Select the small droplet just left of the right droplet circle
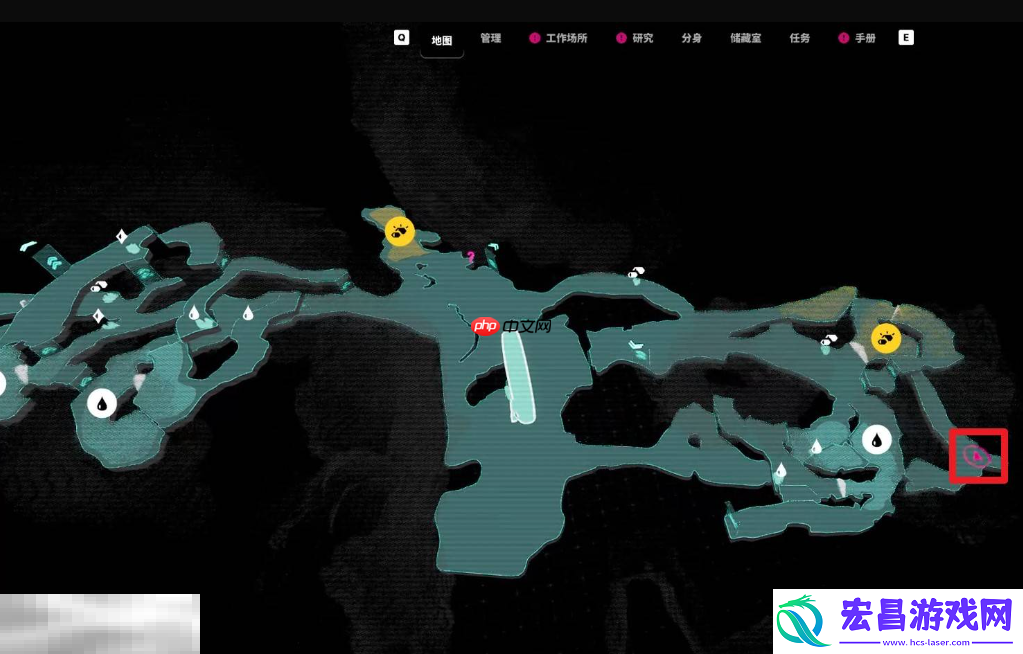The width and height of the screenshot is (1023, 654). pyautogui.click(x=816, y=446)
